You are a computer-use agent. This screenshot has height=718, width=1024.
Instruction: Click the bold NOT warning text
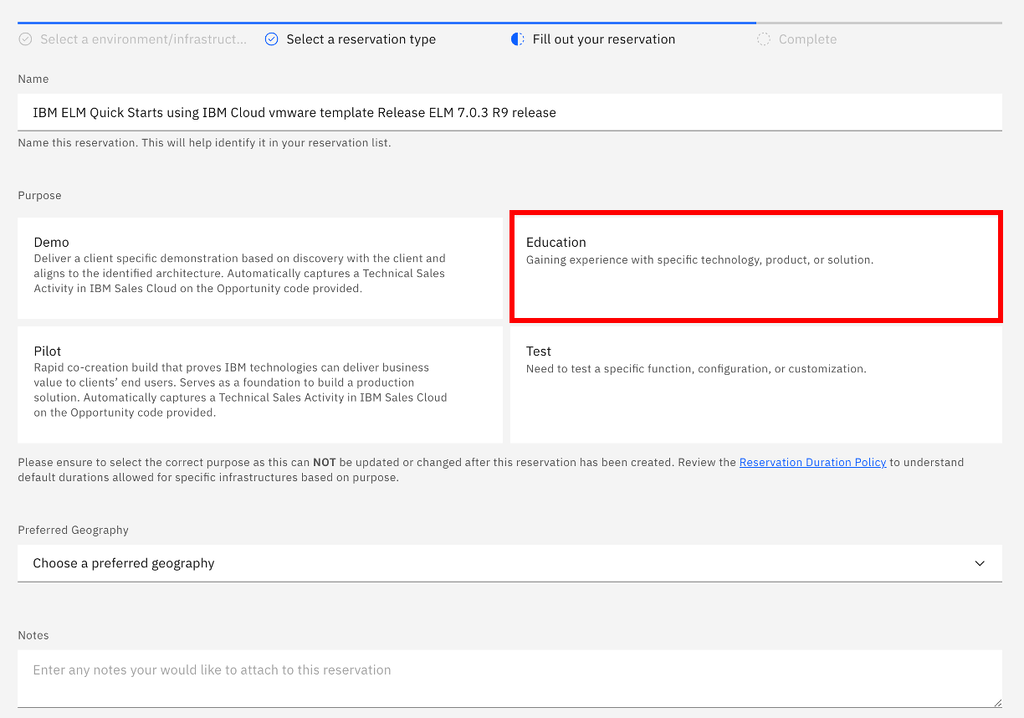pyautogui.click(x=324, y=462)
